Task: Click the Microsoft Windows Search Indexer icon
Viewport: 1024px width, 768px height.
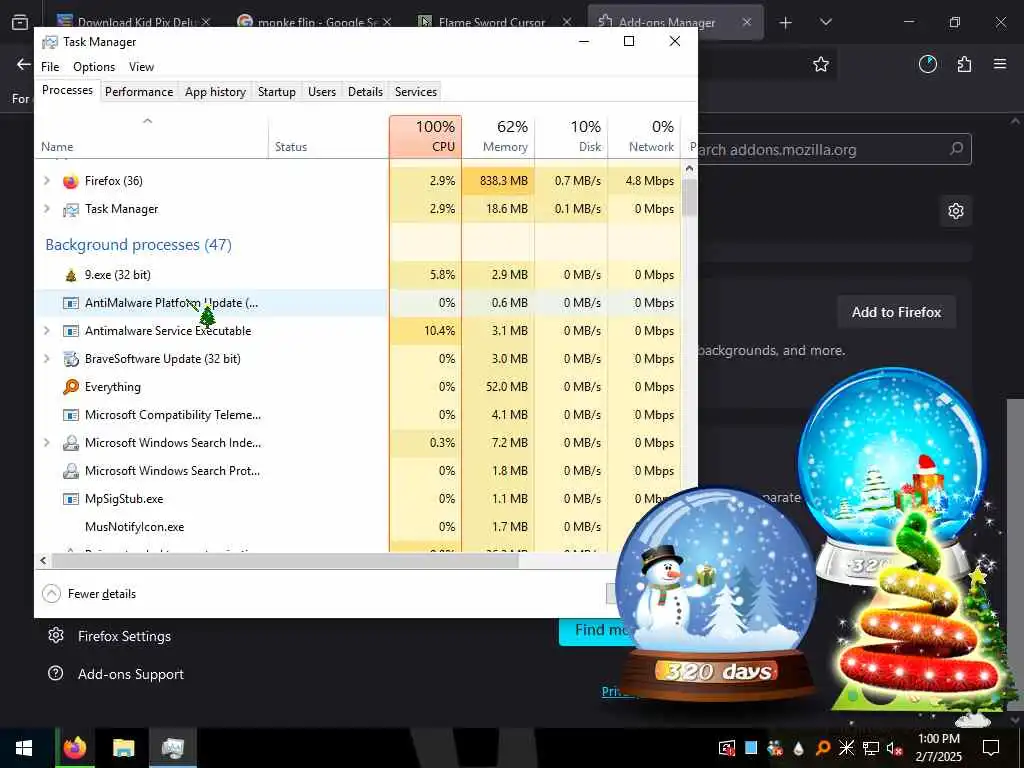Action: [x=71, y=443]
